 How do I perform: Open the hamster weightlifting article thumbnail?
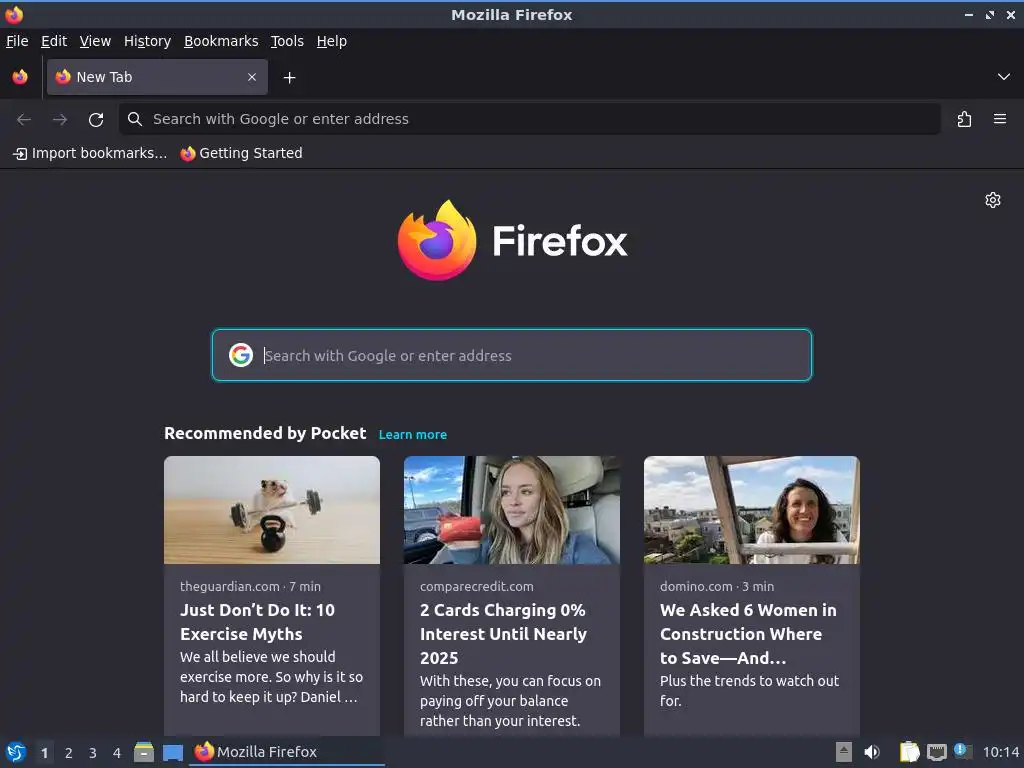272,509
